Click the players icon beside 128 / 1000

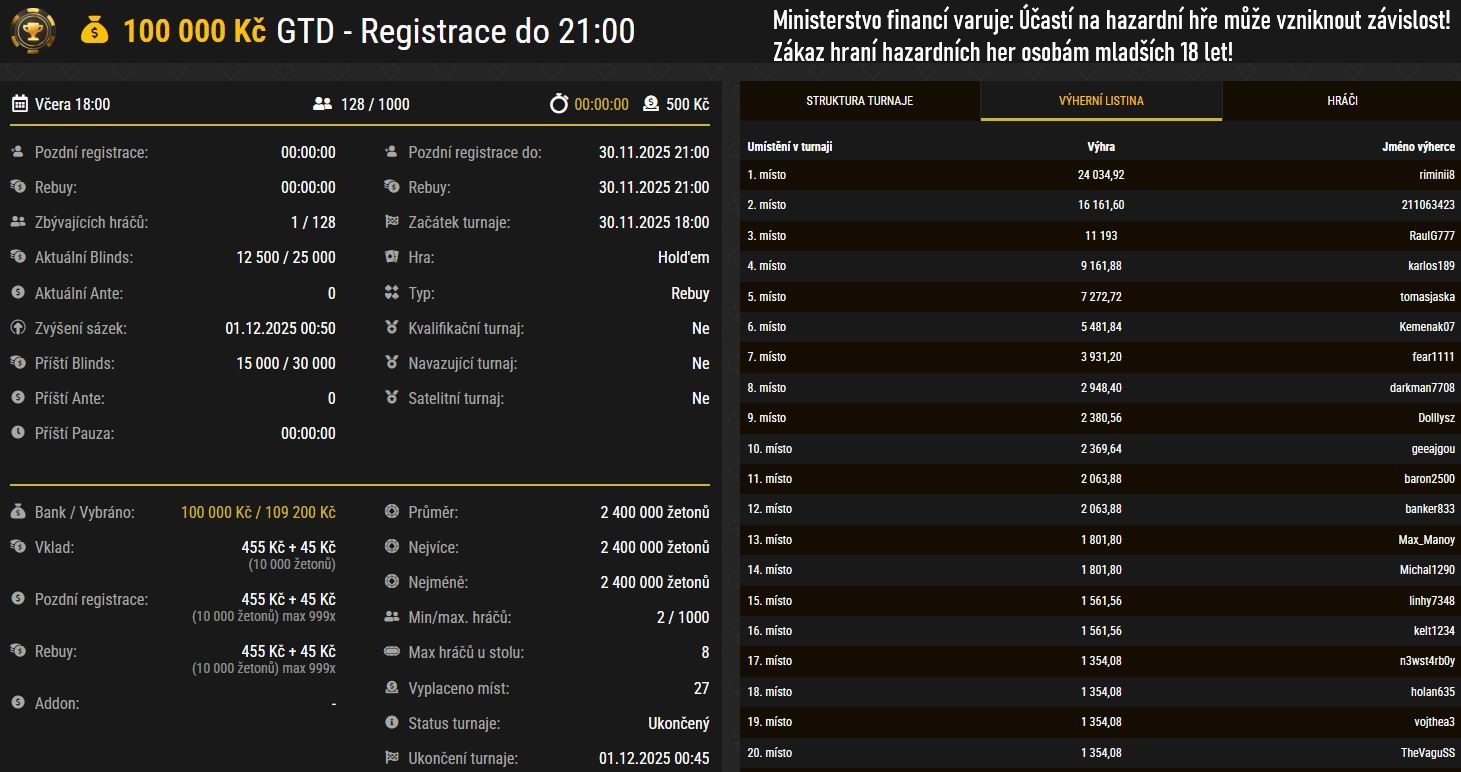pos(322,104)
